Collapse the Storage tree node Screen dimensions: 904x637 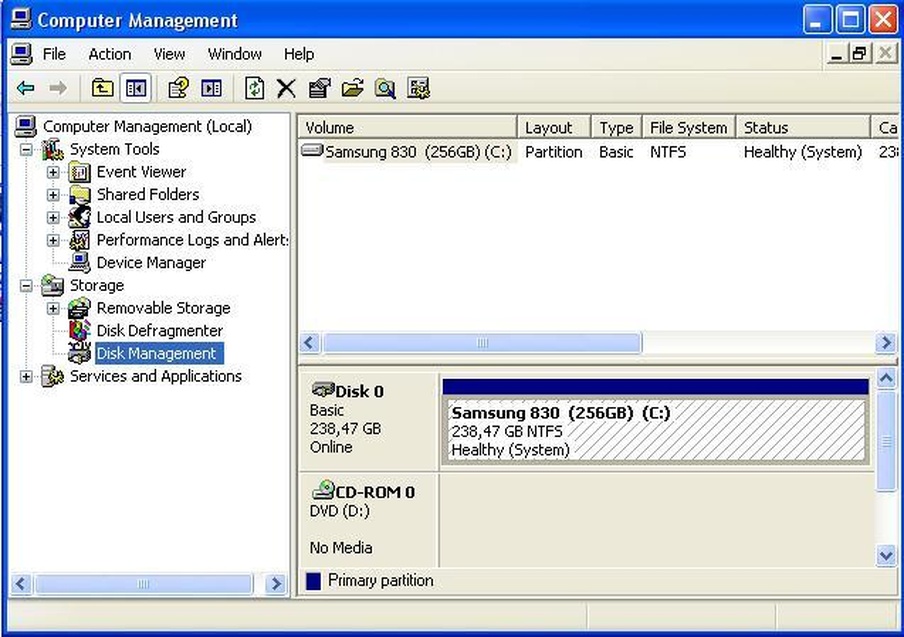(26, 286)
